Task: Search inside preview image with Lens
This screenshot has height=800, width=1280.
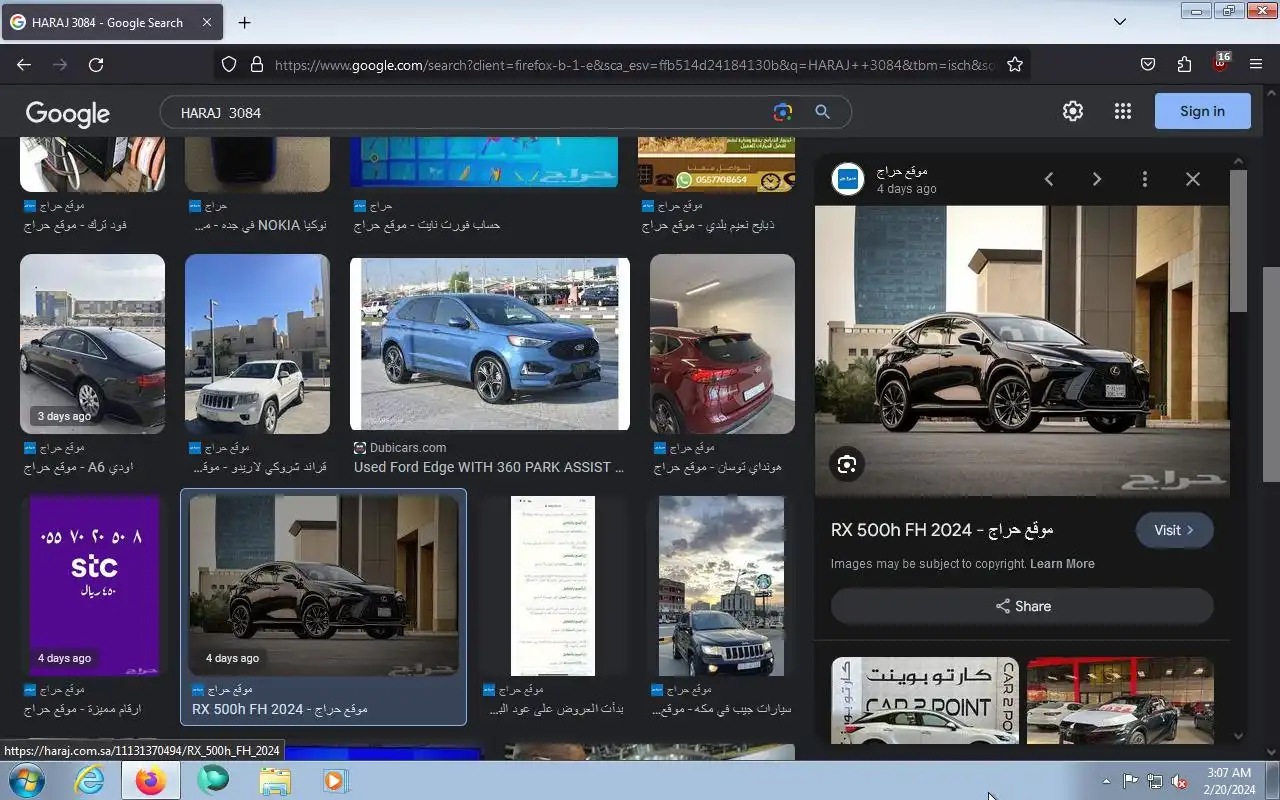Action: 847,465
